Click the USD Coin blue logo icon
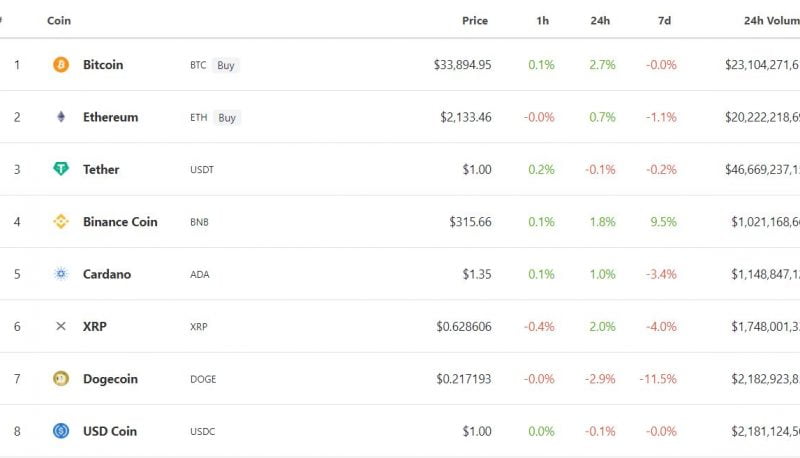Screen dimensions: 800x458 61,431
